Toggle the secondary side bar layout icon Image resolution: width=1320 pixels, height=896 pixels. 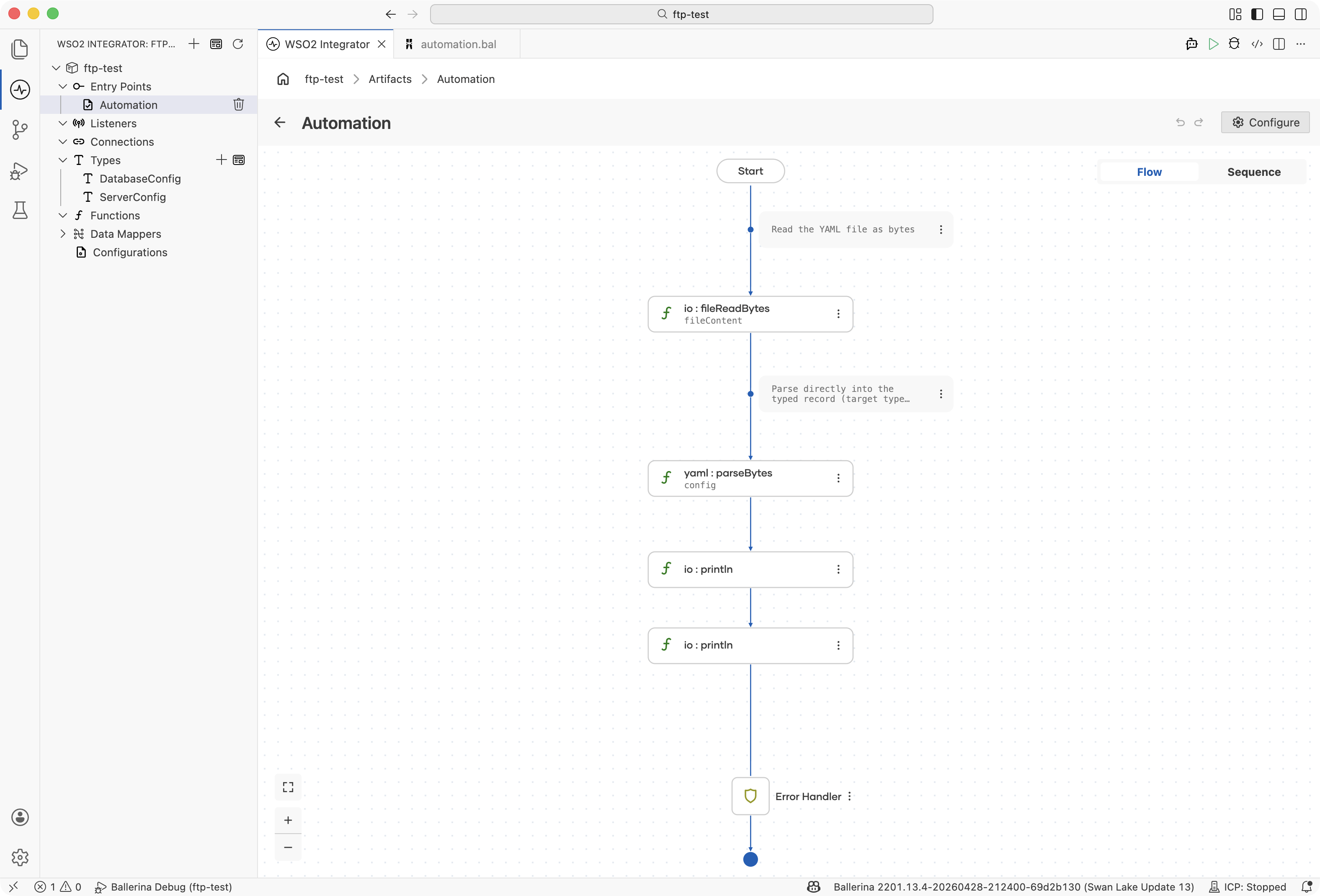[1300, 14]
